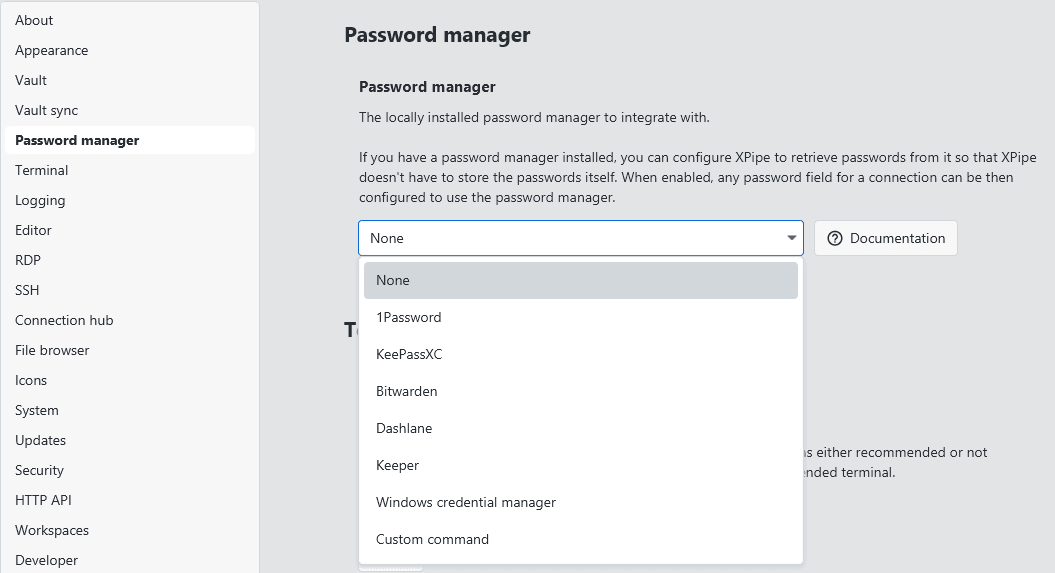Select None in the dropdown list
Image resolution: width=1055 pixels, height=573 pixels.
point(580,281)
